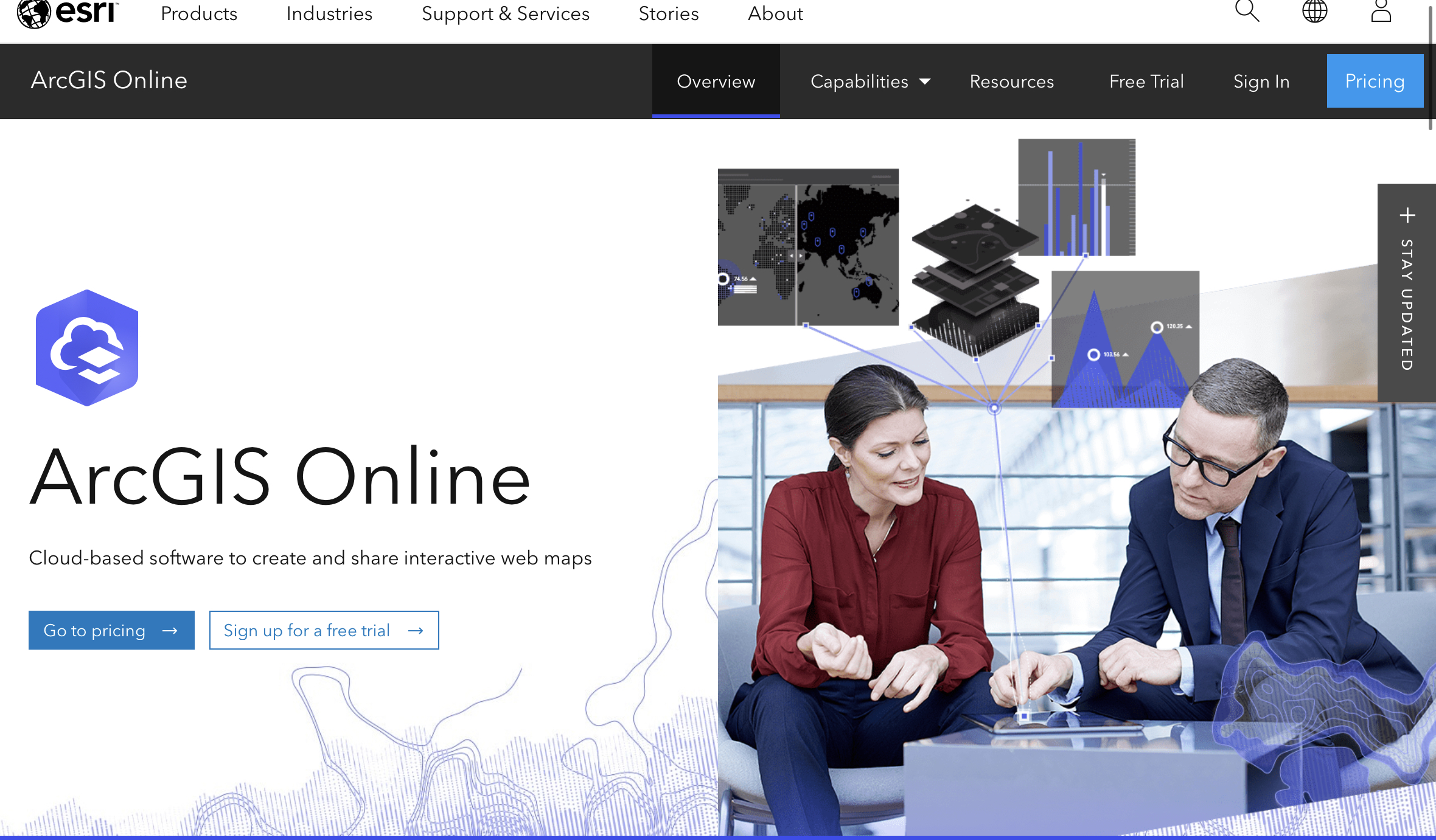Click the bar chart graphic

coord(1077,197)
